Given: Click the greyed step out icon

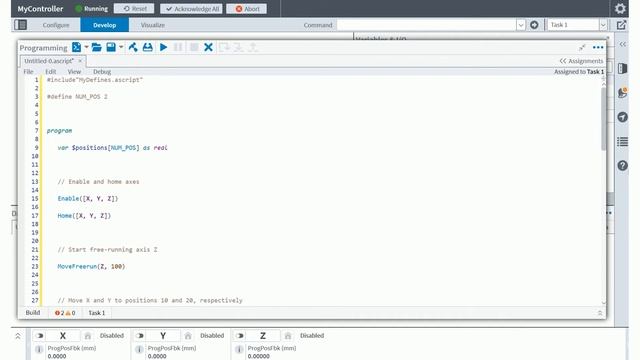Looking at the screenshot, I should (x=253, y=47).
